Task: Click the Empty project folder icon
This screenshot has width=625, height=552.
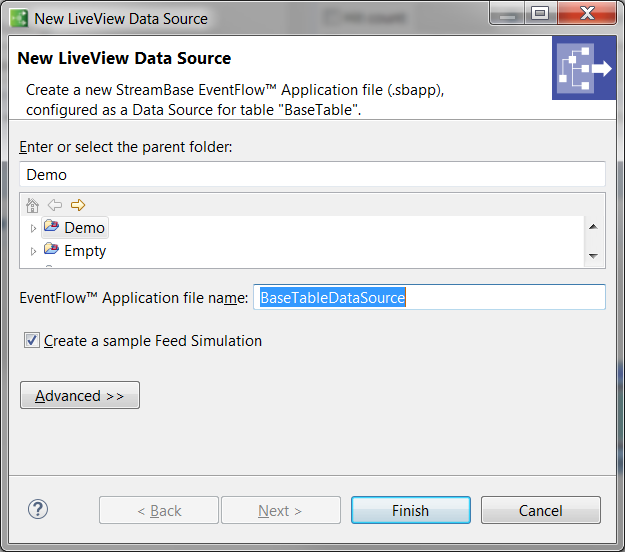Action: [x=51, y=250]
